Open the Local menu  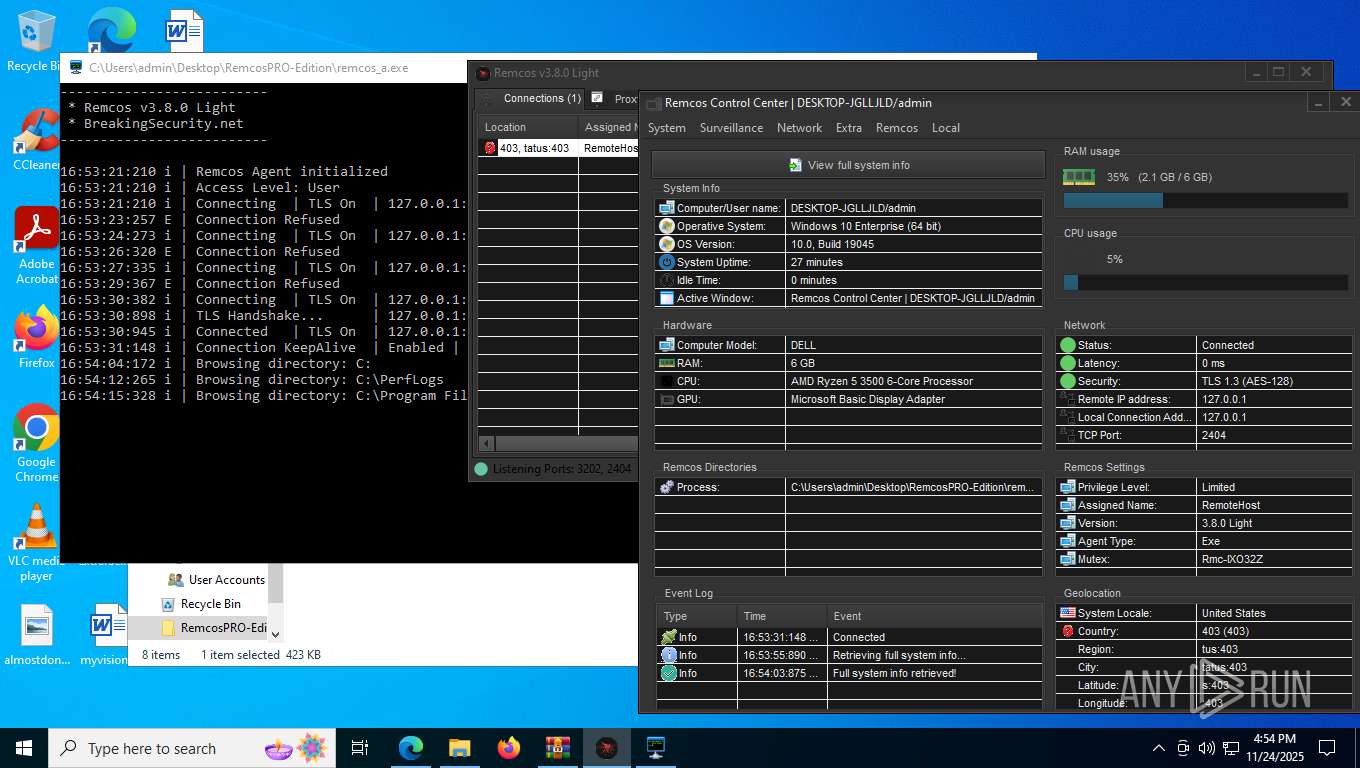pyautogui.click(x=946, y=128)
